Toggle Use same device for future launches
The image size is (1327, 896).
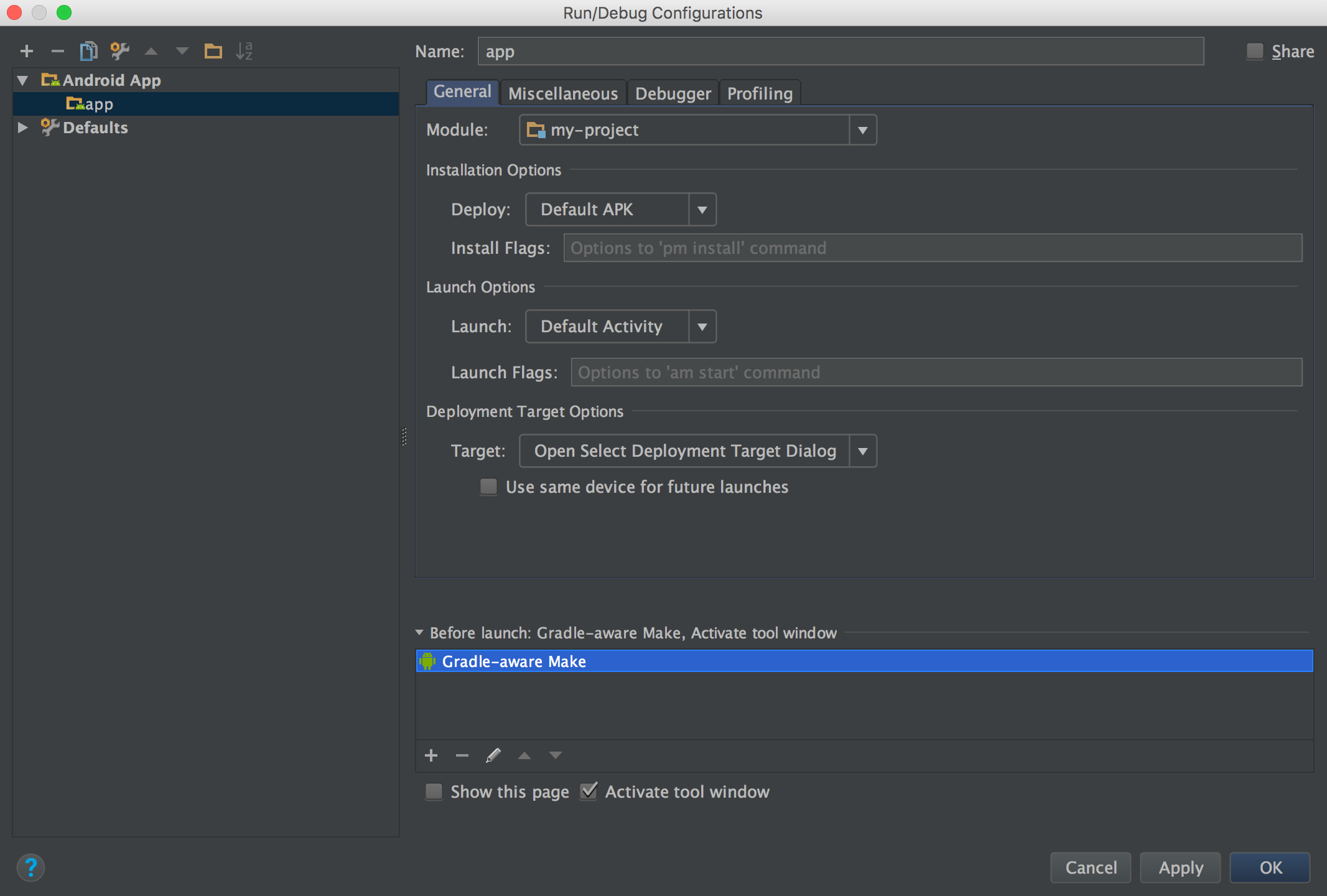pyautogui.click(x=487, y=487)
